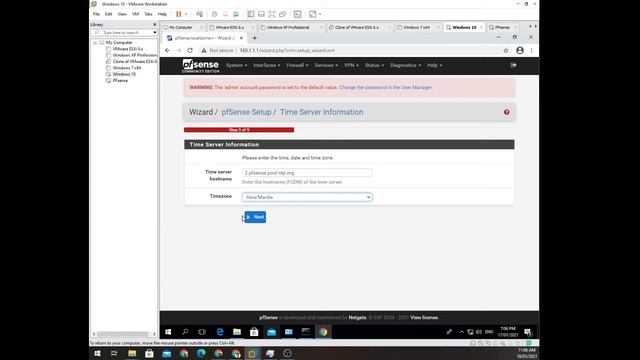Screen dimensions: 640x360
Task: Open the power options arrow beside Pause
Action: click(186, 14)
